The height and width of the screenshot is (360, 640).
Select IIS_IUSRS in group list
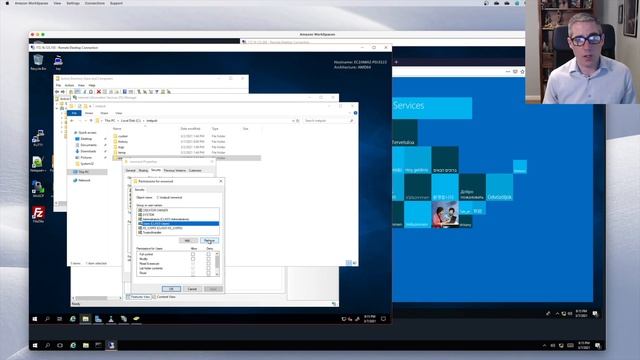[178, 228]
